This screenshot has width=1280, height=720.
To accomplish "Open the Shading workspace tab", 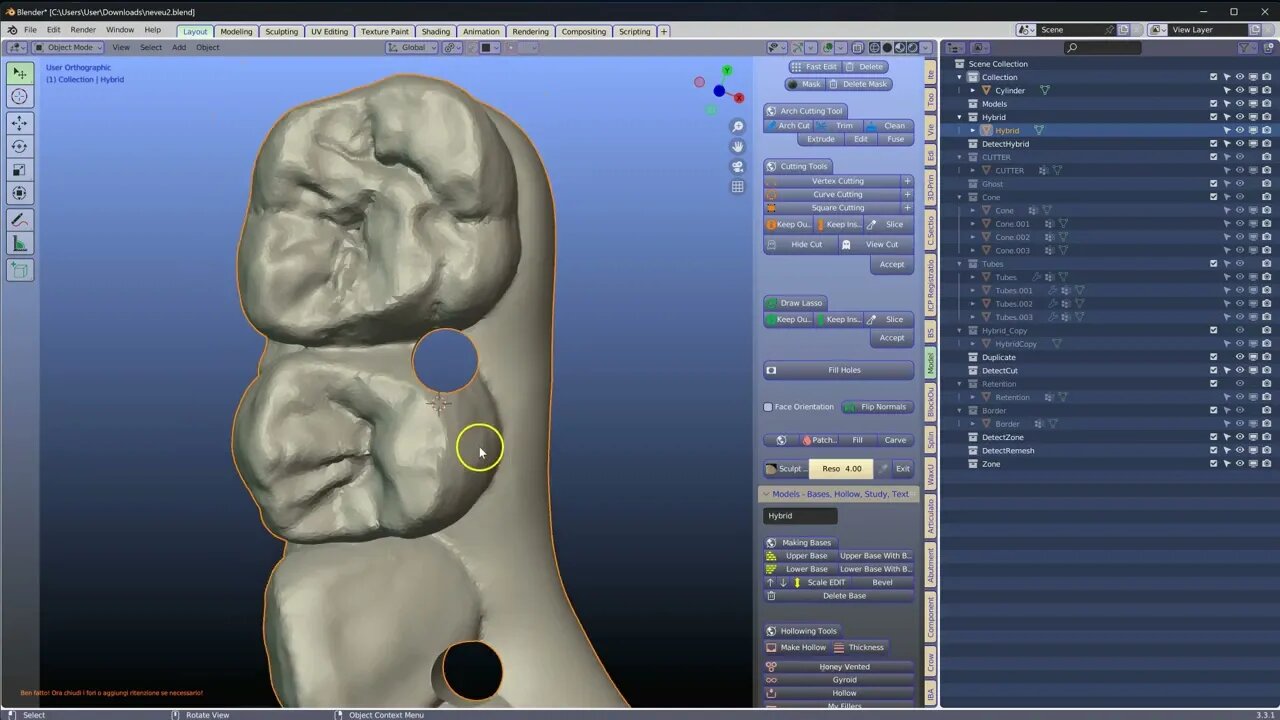I will (435, 31).
